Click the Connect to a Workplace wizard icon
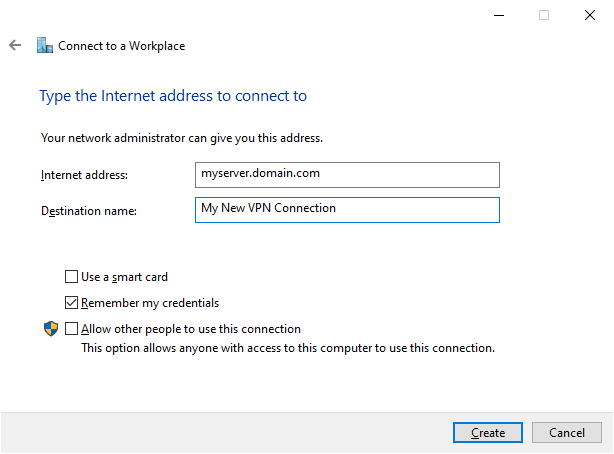Viewport: 614px width, 454px height. point(44,45)
